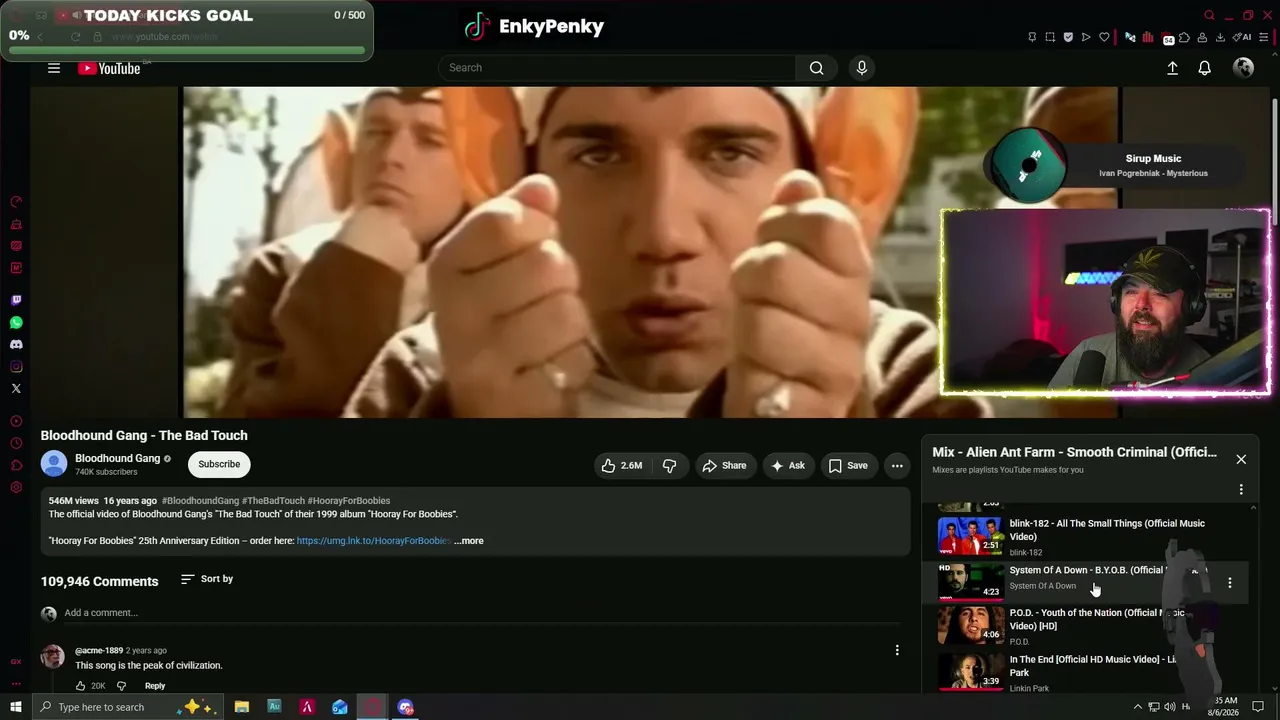Image resolution: width=1280 pixels, height=720 pixels.
Task: Open the #BloodhoundGang hashtag
Action: click(x=200, y=501)
